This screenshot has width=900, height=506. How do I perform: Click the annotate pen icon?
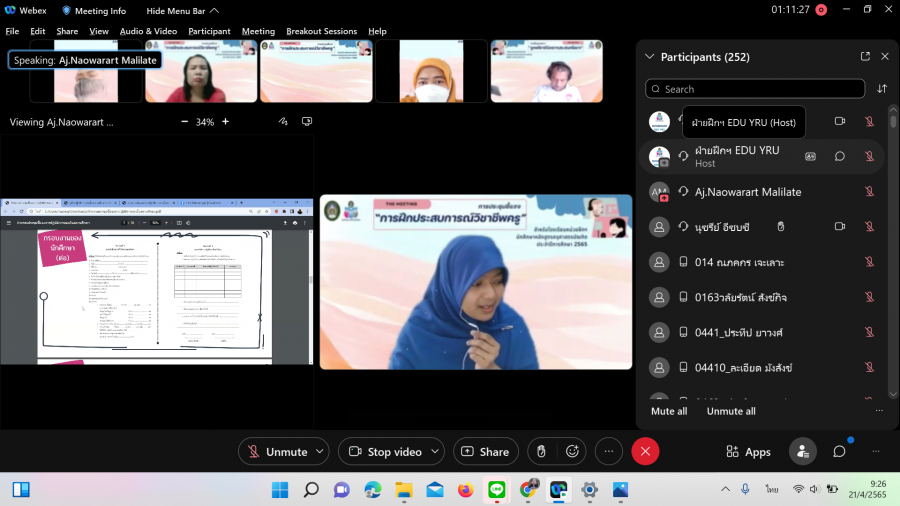point(285,122)
